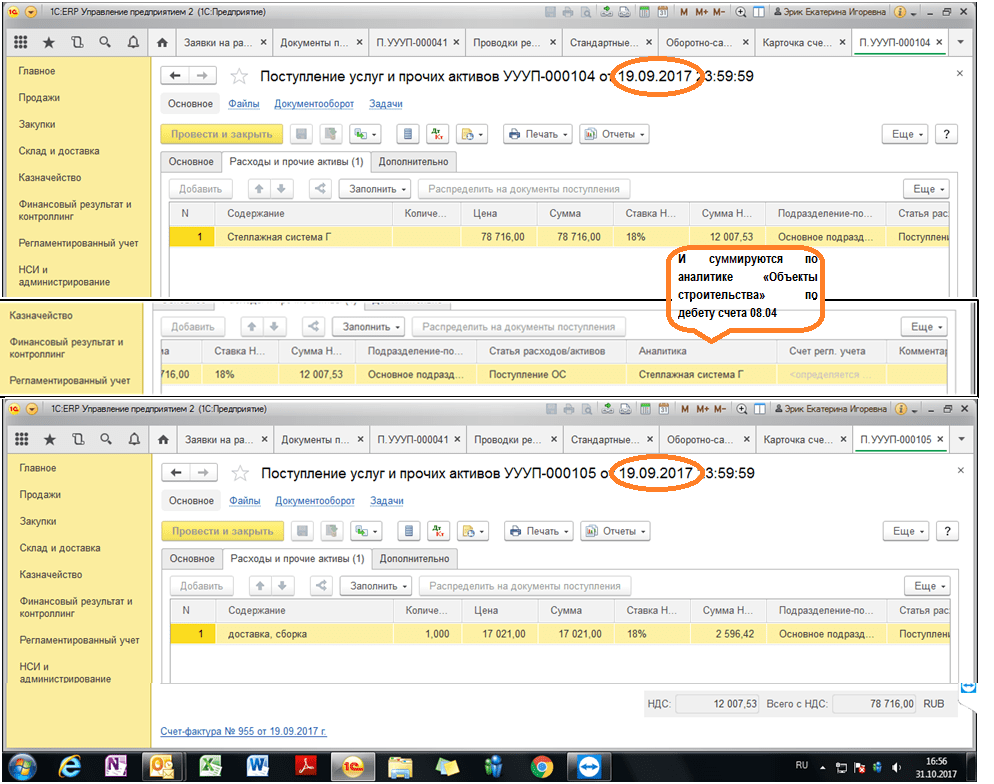Image resolution: width=994 pixels, height=784 pixels.
Task: Open Windows Start button on taskbar
Action: pyautogui.click(x=22, y=767)
